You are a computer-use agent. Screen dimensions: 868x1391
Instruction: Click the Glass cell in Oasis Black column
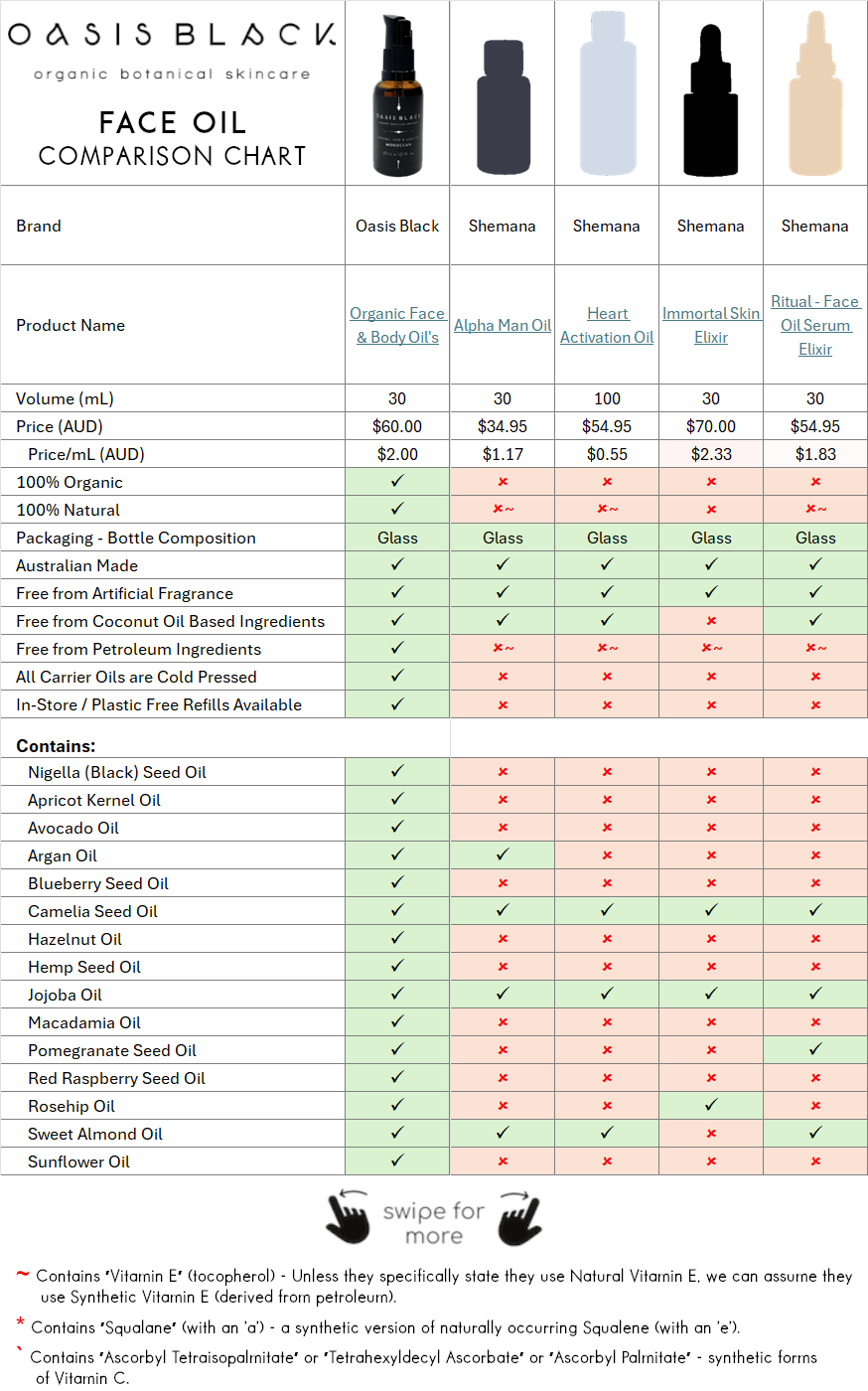tap(397, 538)
